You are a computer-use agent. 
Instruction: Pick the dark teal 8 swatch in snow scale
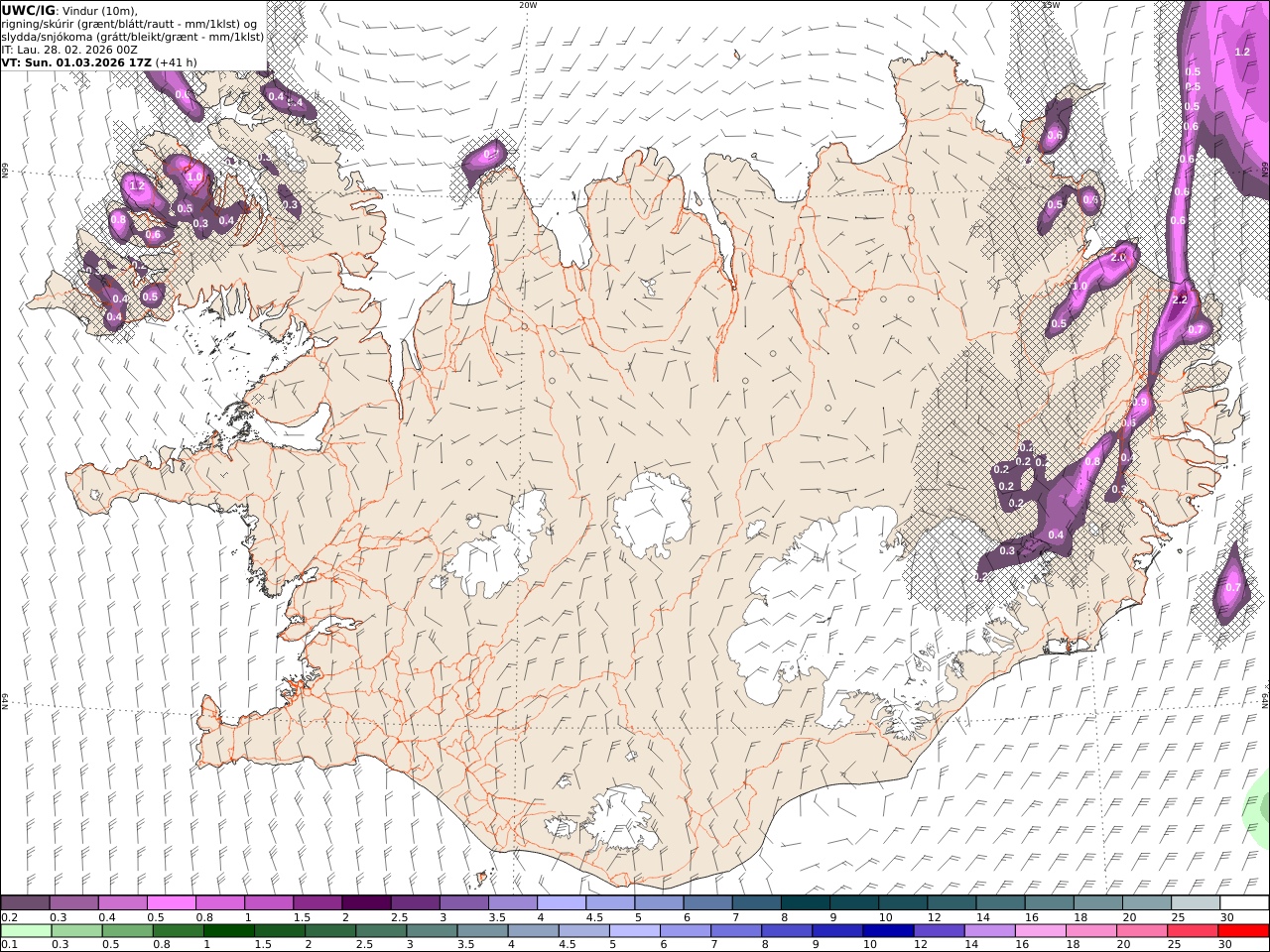tap(806, 903)
